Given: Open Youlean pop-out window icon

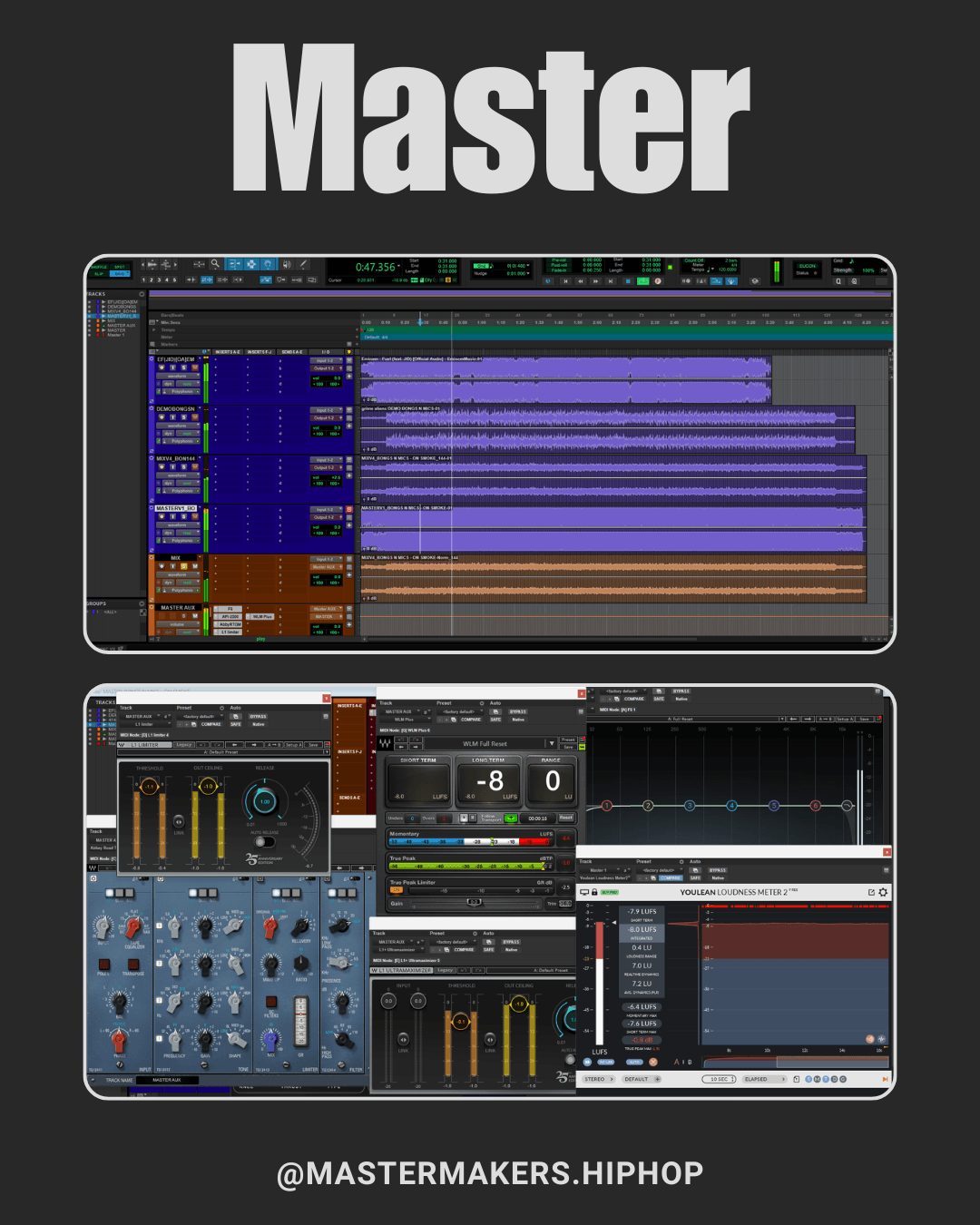Looking at the screenshot, I should (x=871, y=893).
